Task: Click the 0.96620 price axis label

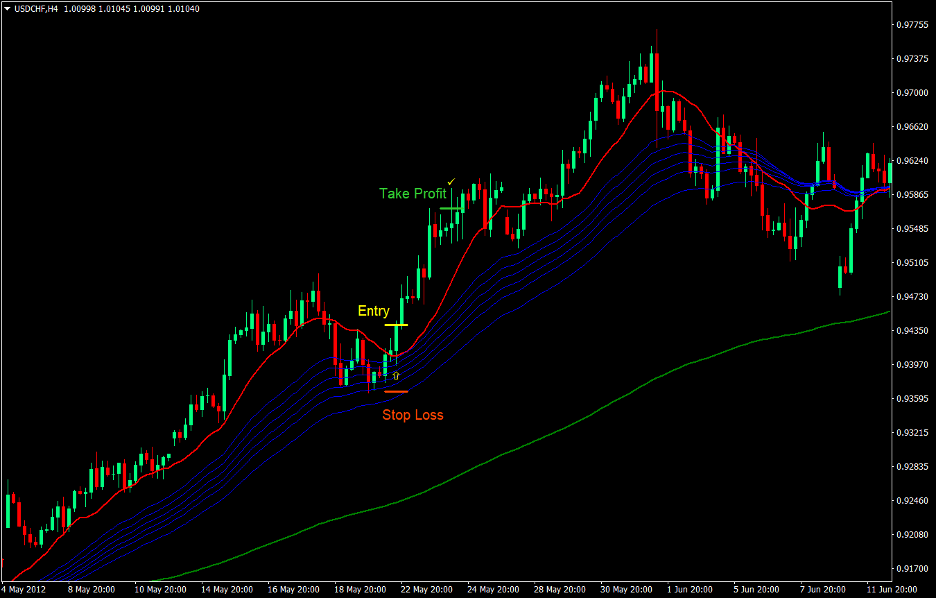Action: pyautogui.click(x=913, y=127)
